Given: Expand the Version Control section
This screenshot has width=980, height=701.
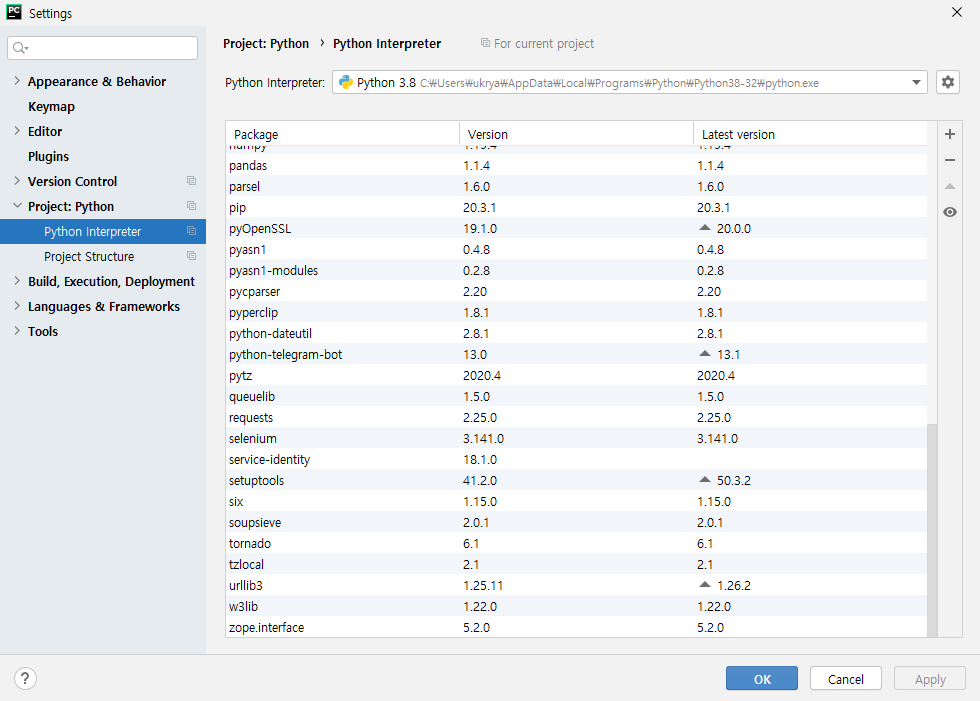Looking at the screenshot, I should click(x=17, y=181).
